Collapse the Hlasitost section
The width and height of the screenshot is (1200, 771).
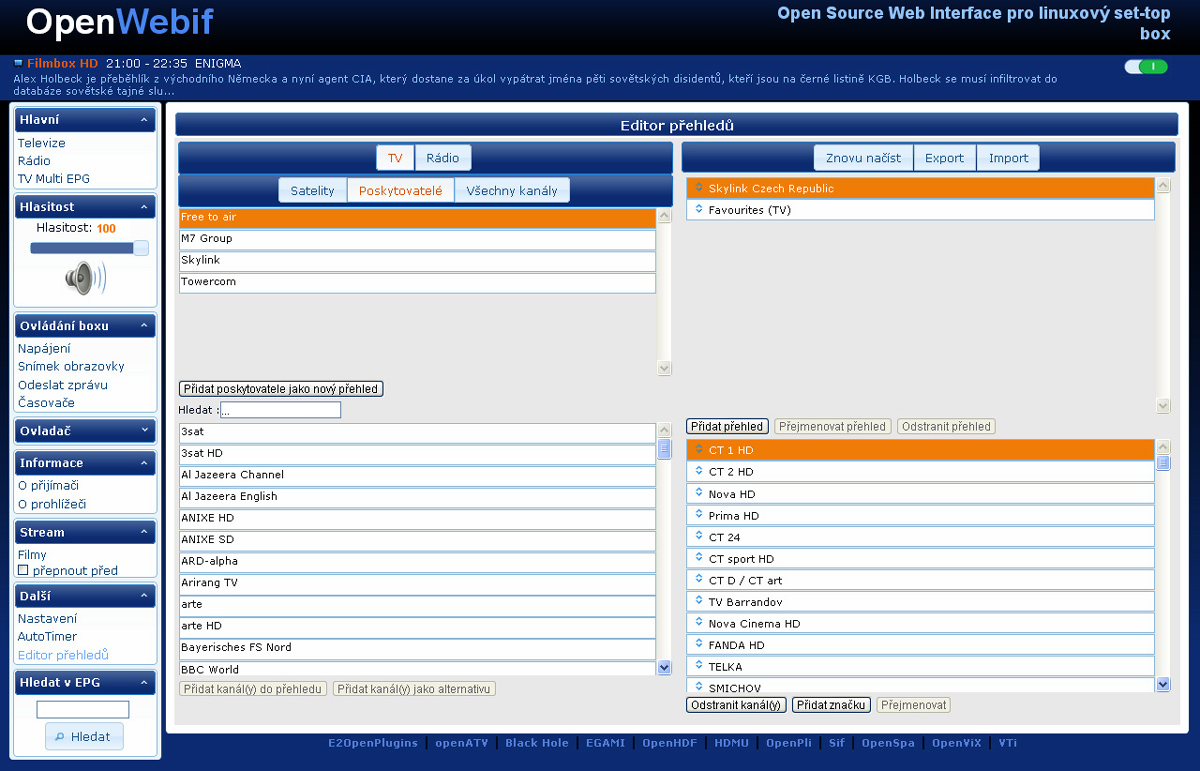[144, 207]
